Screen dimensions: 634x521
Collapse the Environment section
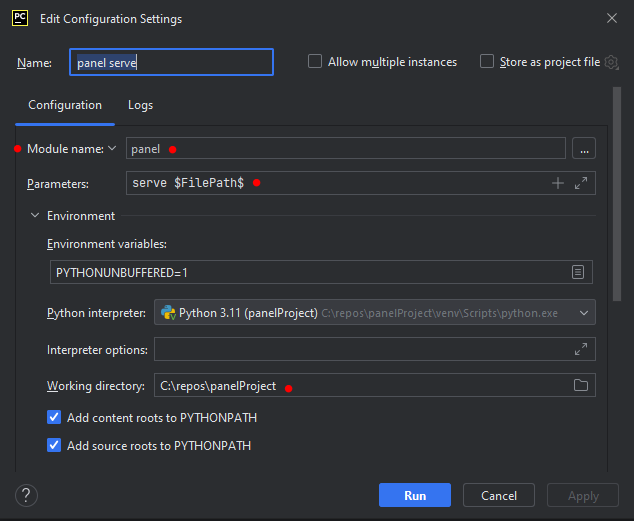tap(35, 215)
